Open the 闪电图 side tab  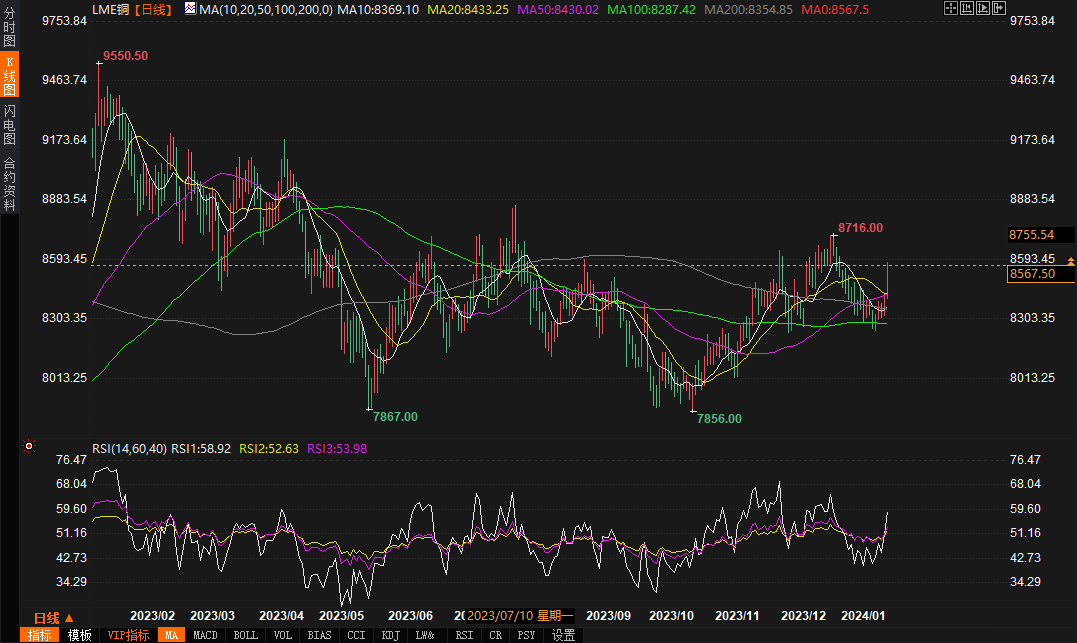tap(9, 124)
